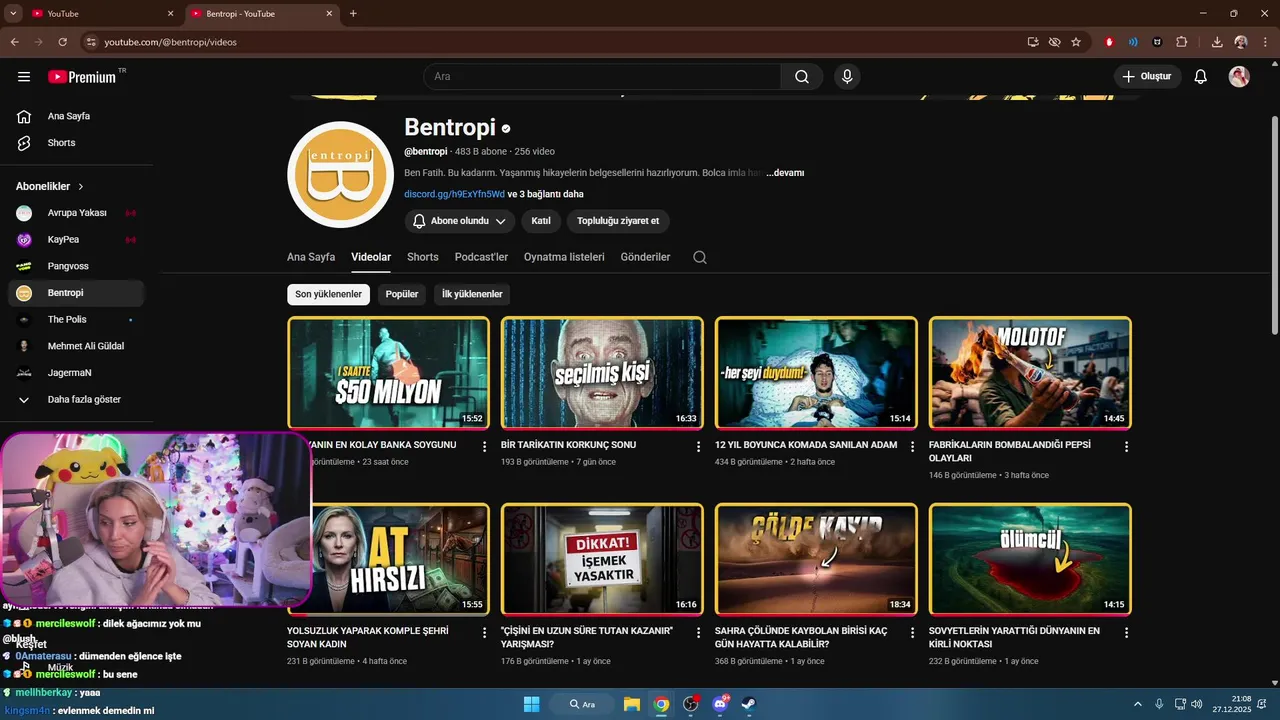Start voice search with the microphone
1280x720 pixels.
click(x=847, y=76)
